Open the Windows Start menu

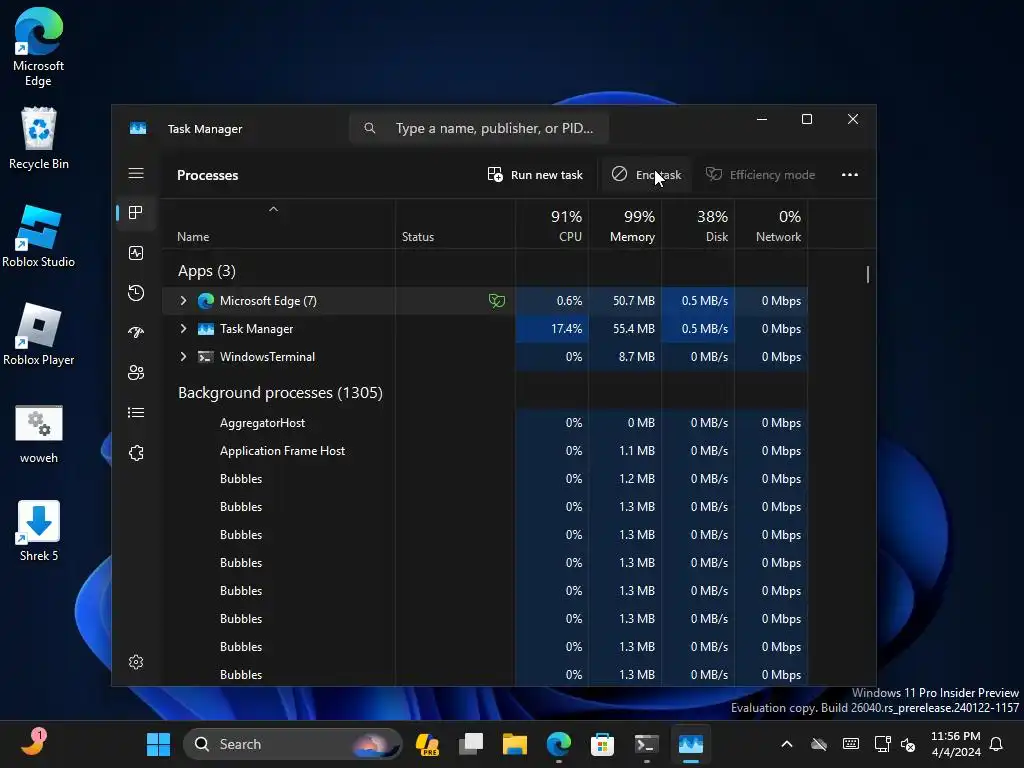[158, 744]
